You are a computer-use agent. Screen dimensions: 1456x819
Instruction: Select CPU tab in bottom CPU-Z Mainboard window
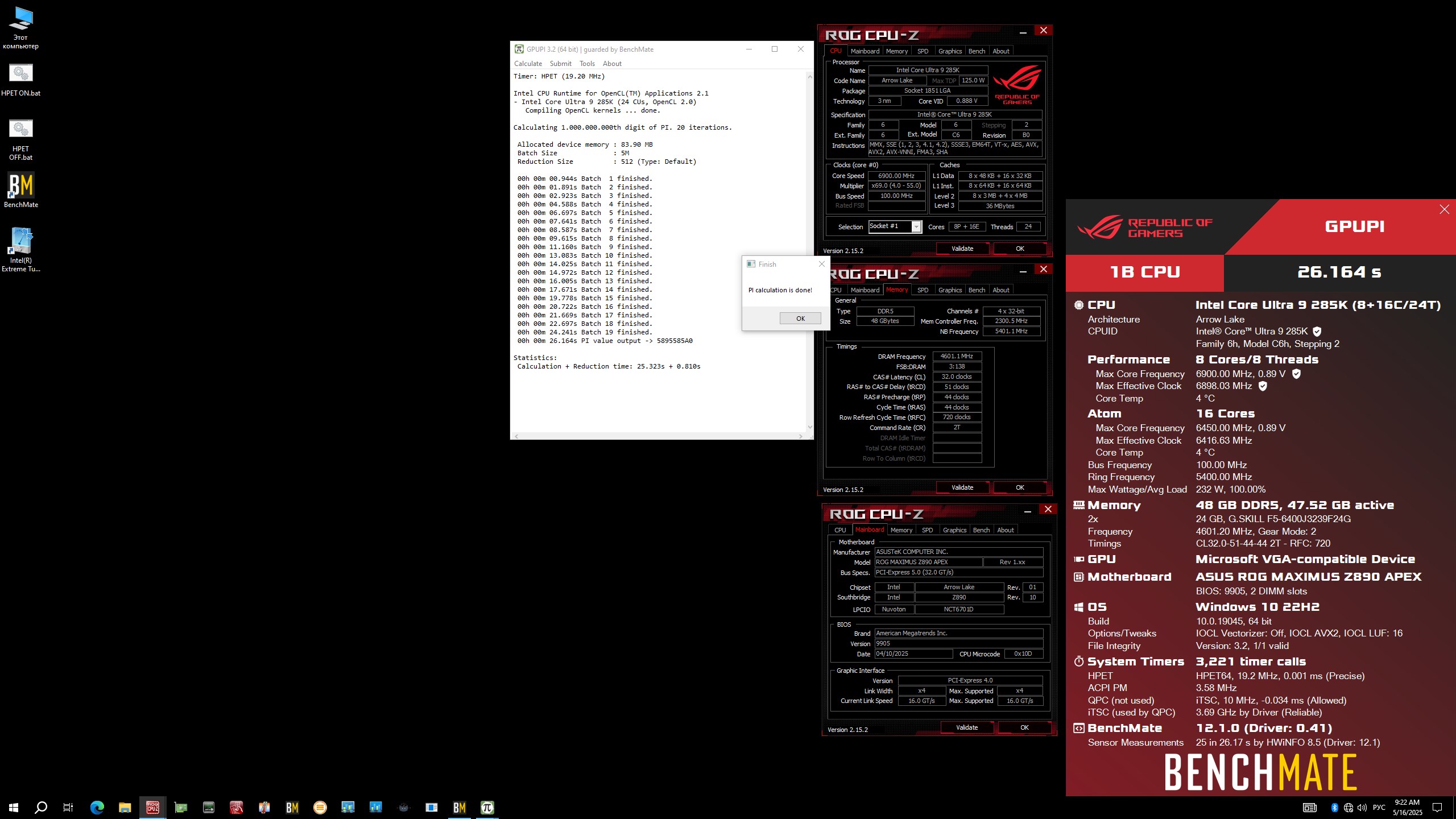click(x=840, y=530)
